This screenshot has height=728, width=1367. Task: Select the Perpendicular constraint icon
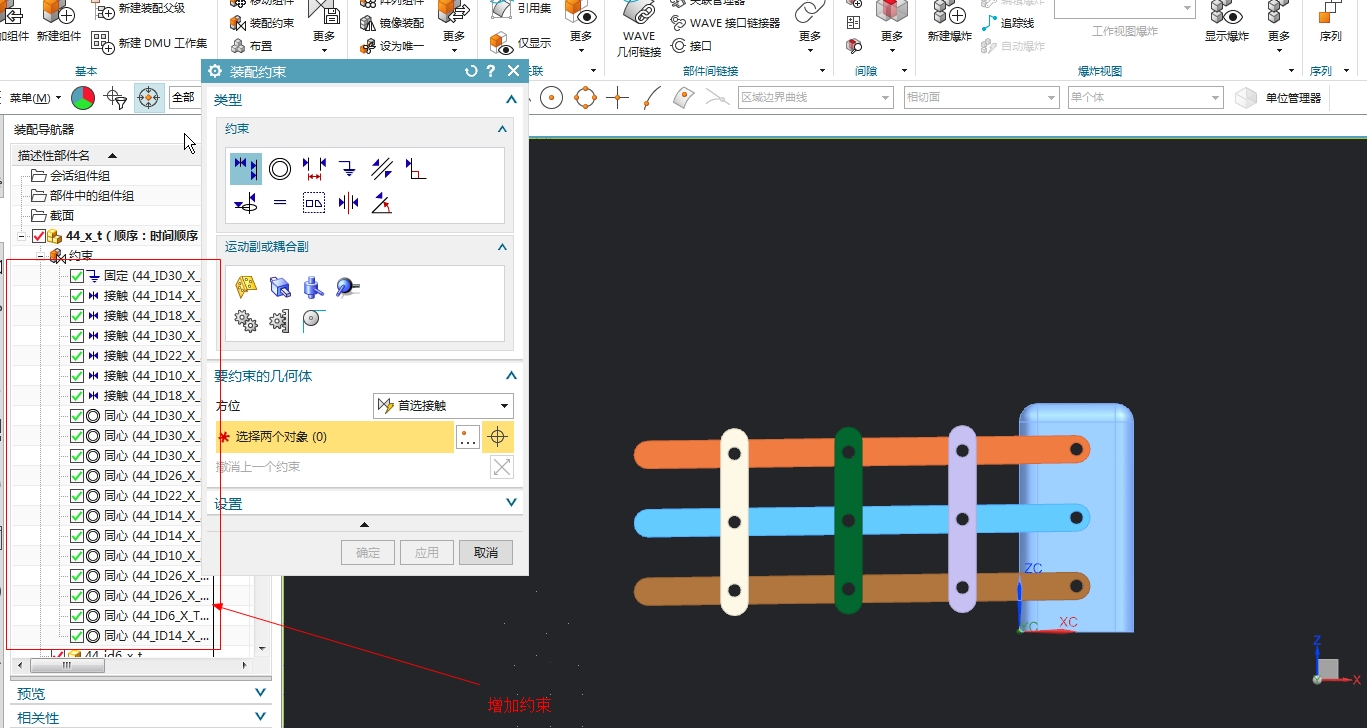tap(415, 169)
